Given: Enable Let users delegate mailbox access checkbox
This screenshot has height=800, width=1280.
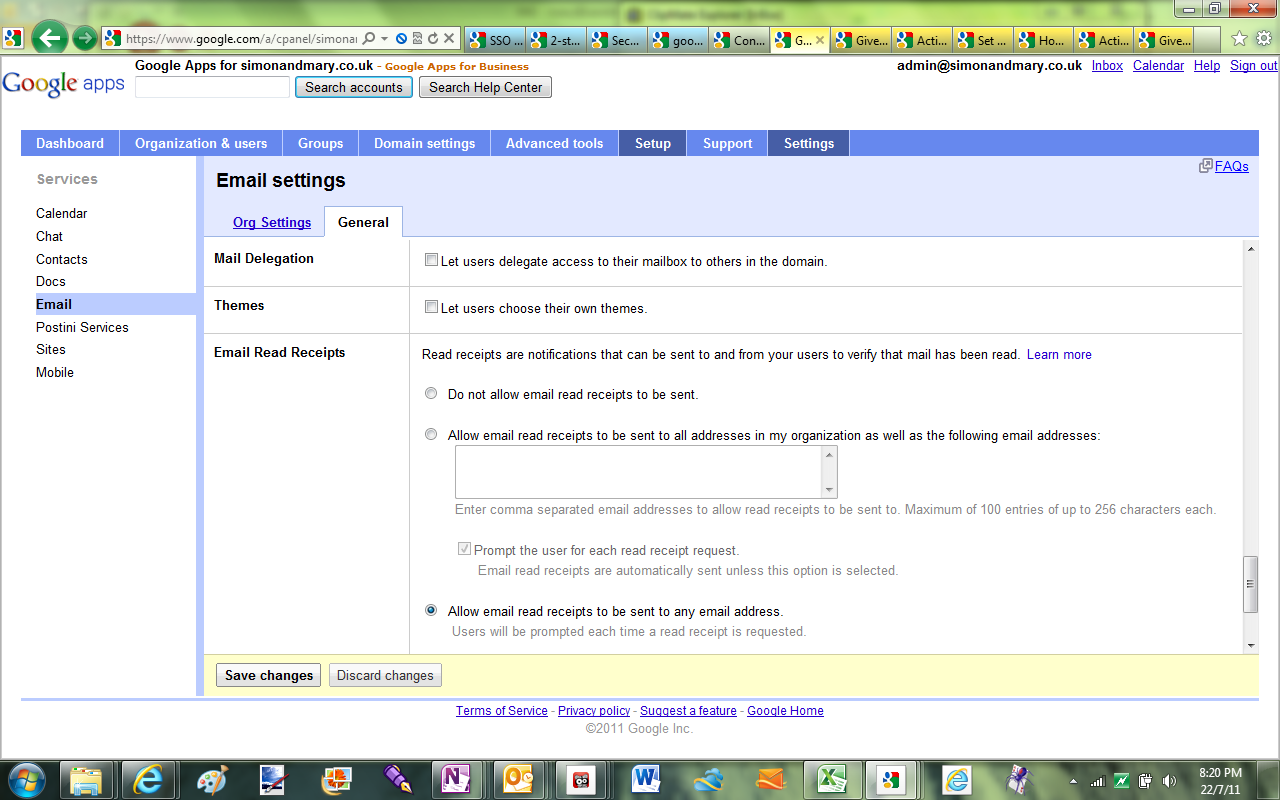Looking at the screenshot, I should (431, 260).
